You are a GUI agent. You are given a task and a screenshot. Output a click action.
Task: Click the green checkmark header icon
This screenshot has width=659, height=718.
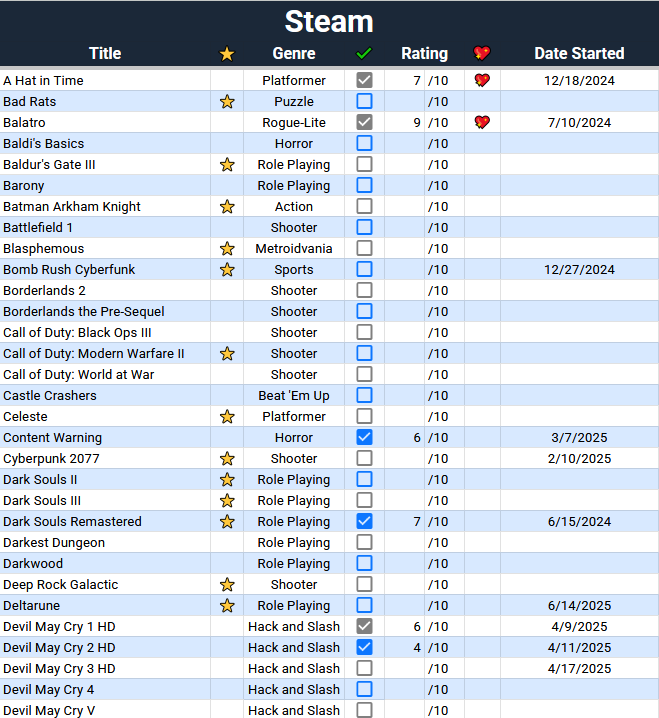364,53
